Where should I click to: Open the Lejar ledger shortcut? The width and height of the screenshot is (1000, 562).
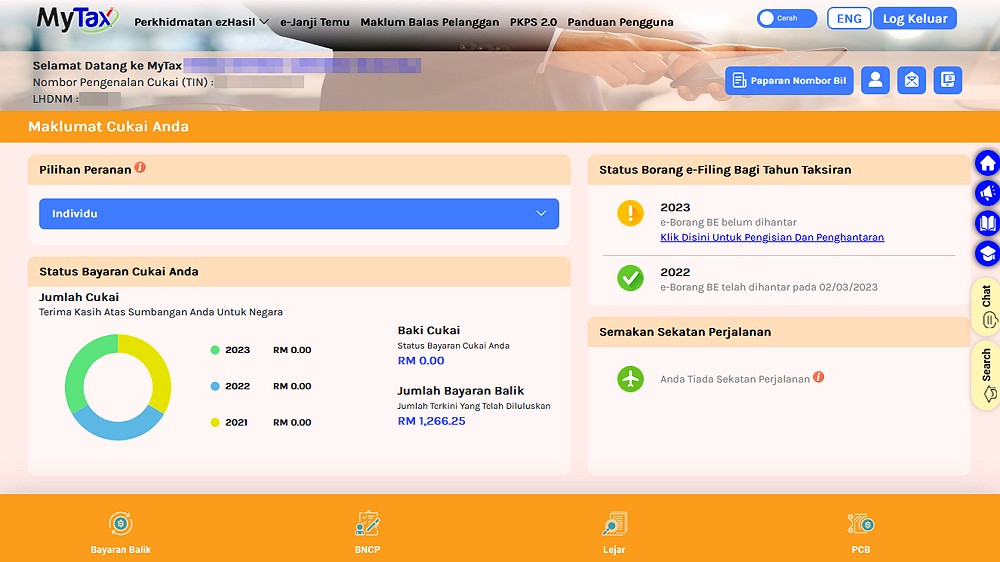614,532
